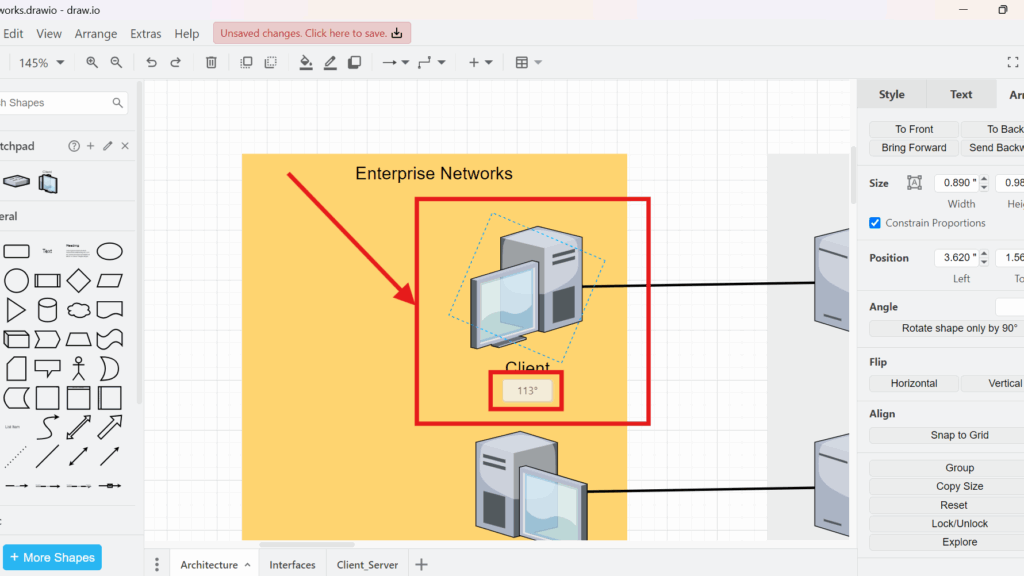
Task: Expand waypoints dropdown caret
Action: coord(441,63)
